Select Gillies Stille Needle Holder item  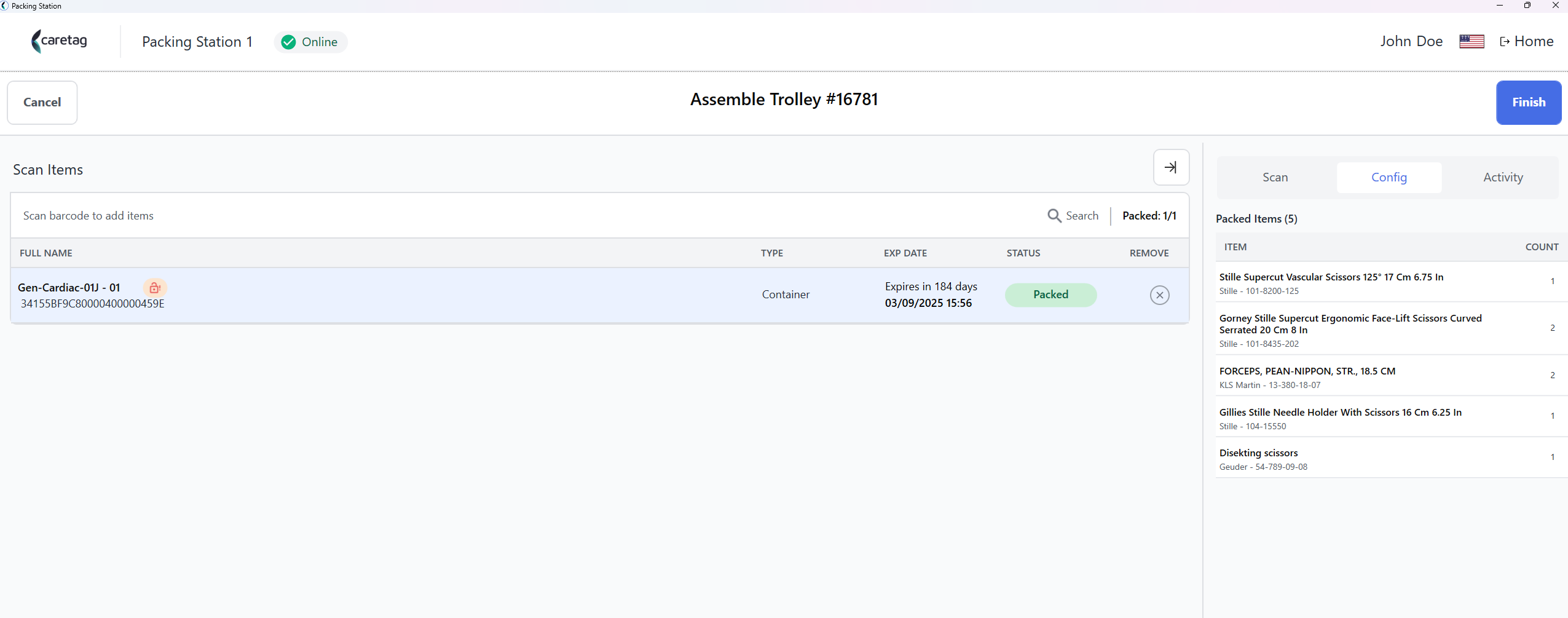(1392, 418)
